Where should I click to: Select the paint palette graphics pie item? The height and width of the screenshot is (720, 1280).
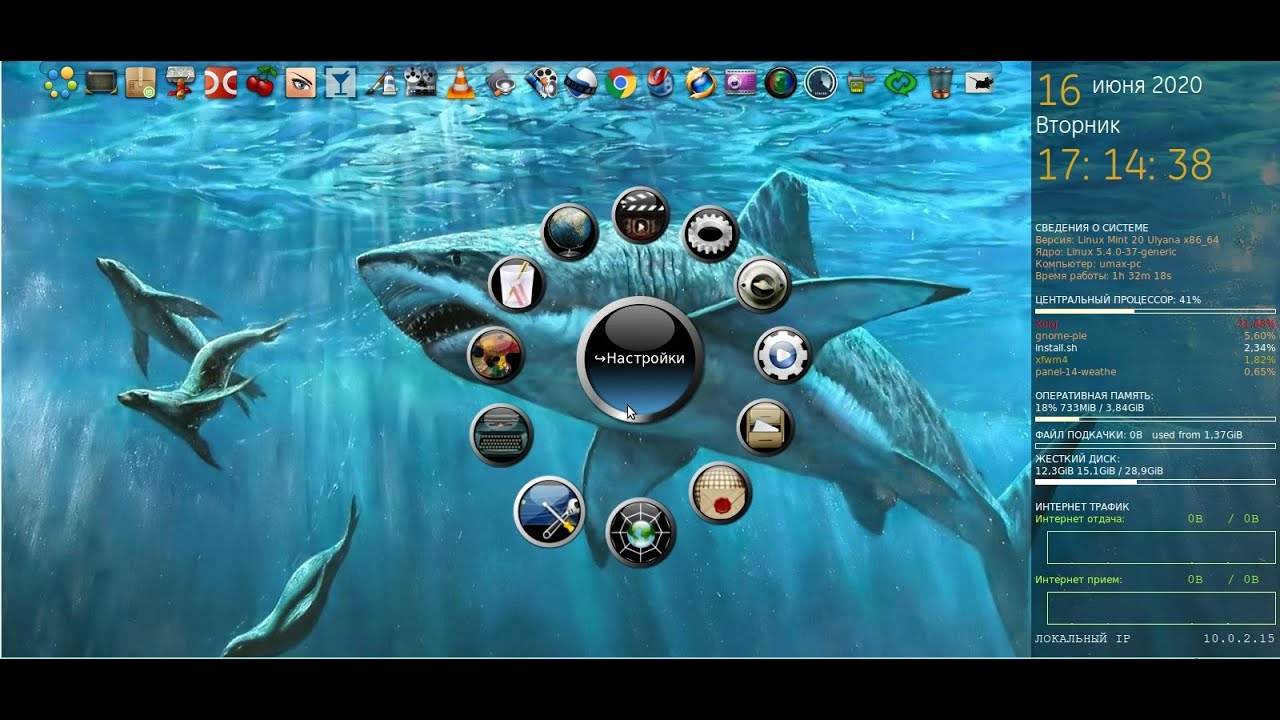click(495, 355)
